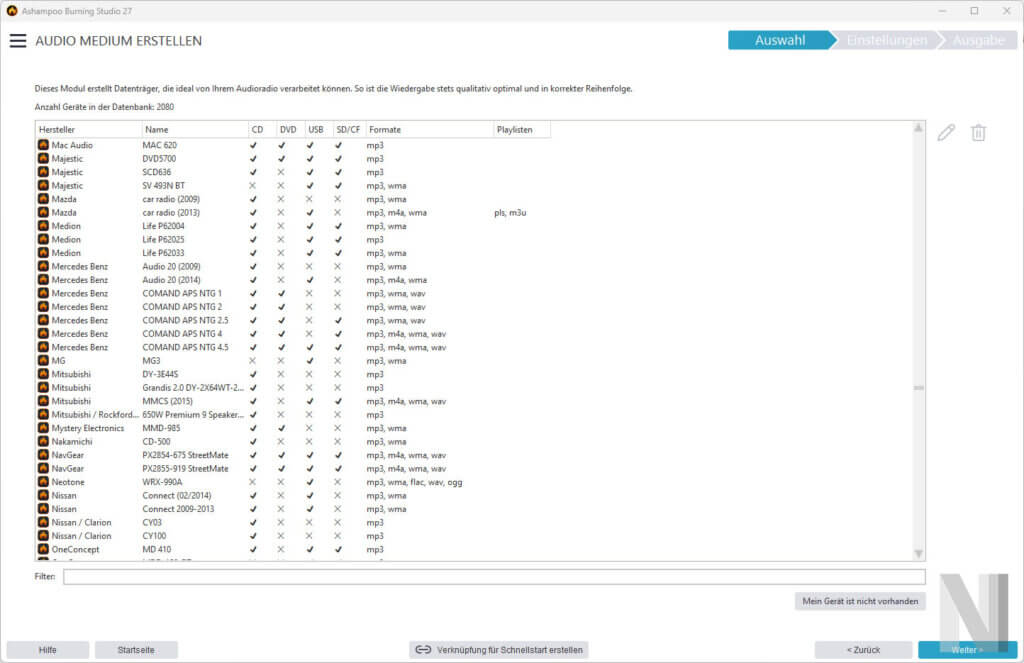Click the Zurück button

pyautogui.click(x=863, y=650)
